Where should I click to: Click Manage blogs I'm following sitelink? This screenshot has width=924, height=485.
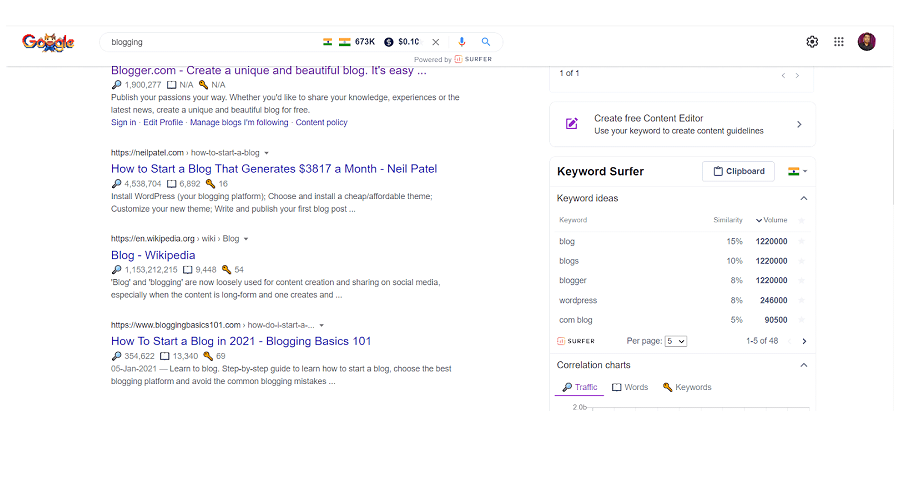tap(239, 123)
